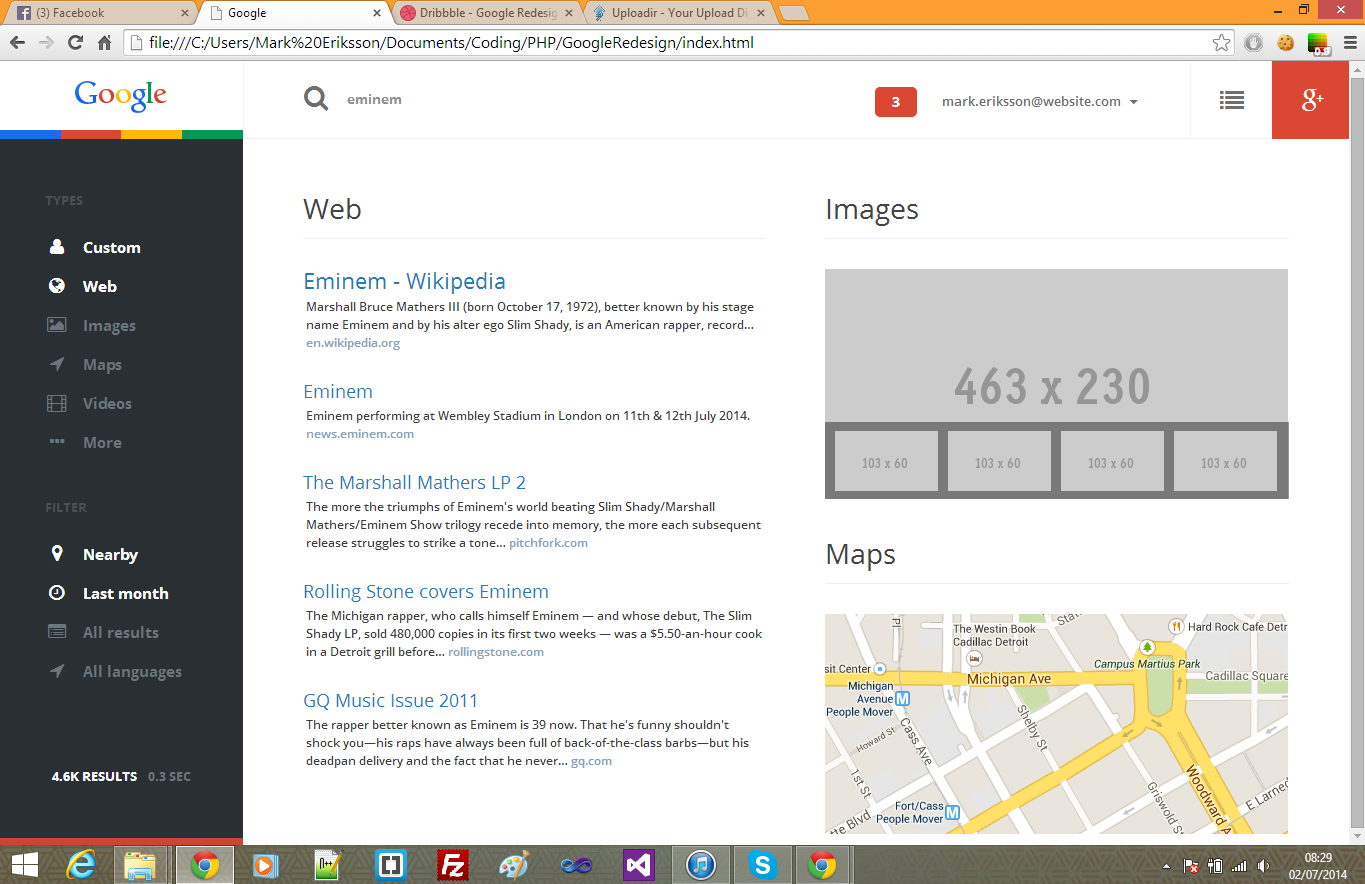The image size is (1365, 884).
Task: Select the Custom search type
Action: [x=57, y=247]
